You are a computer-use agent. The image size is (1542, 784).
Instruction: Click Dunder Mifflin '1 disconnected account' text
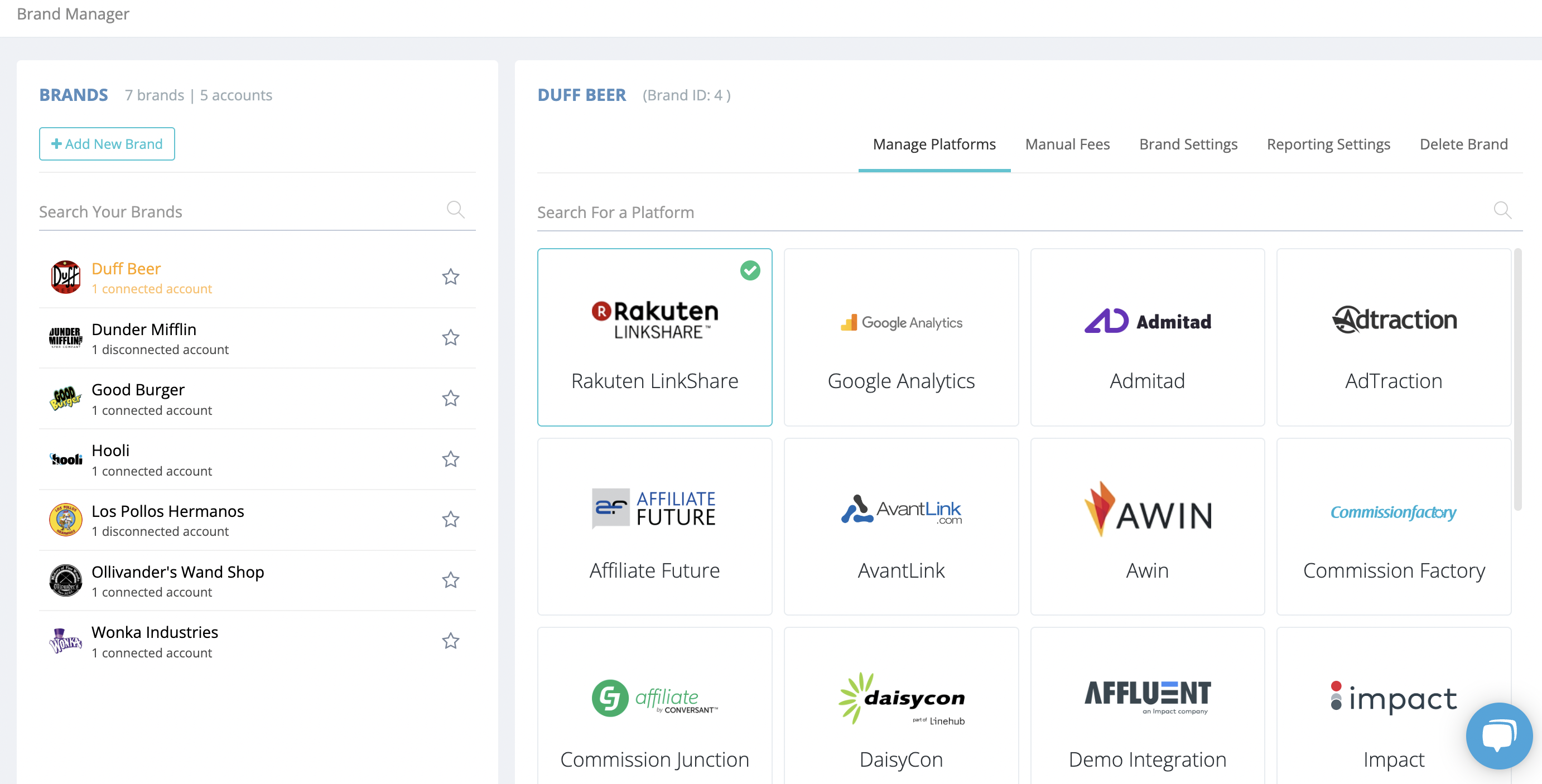click(160, 350)
